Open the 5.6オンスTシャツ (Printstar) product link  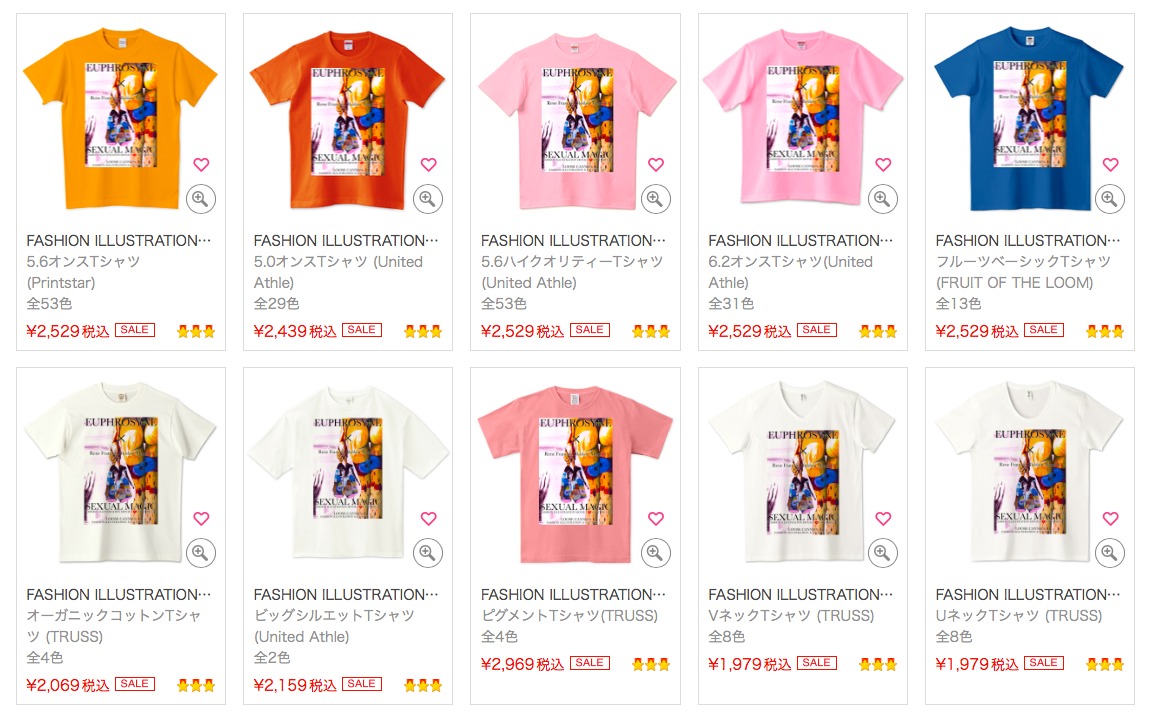click(83, 271)
